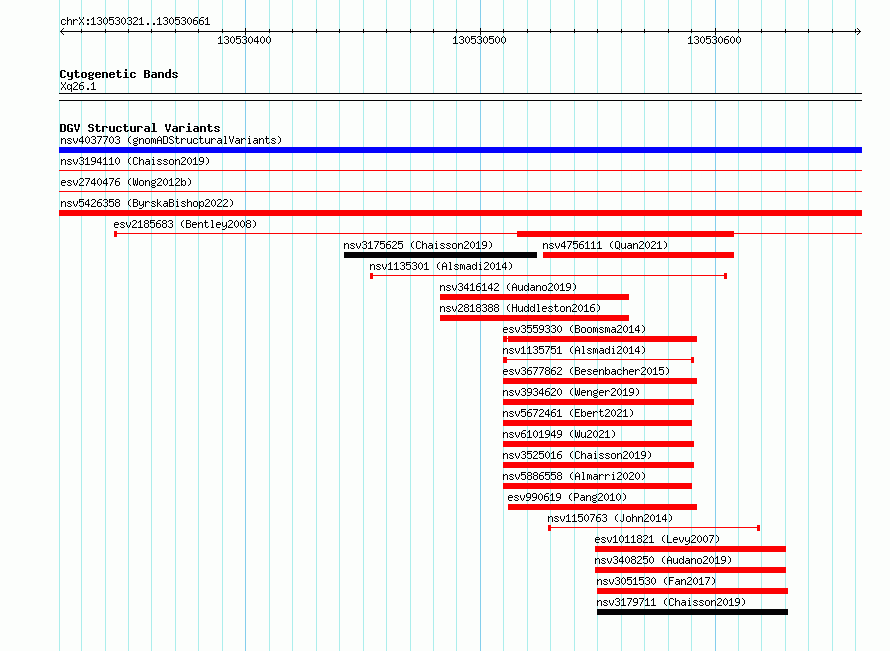Click the black nsv3175625 variant bar
Viewport: 890px width, 651px height.
point(440,255)
